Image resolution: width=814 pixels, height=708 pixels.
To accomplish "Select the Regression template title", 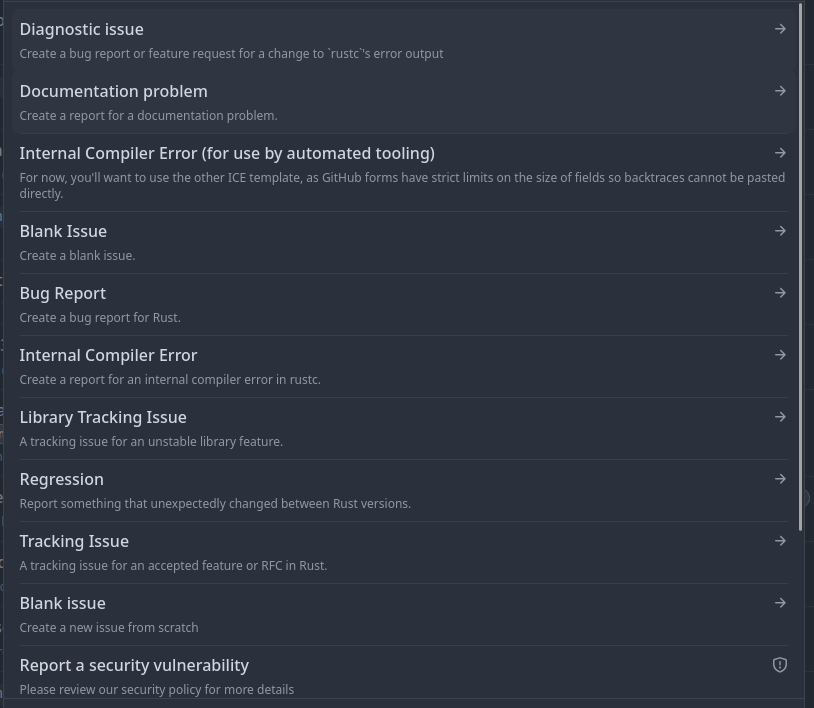I will (62, 480).
